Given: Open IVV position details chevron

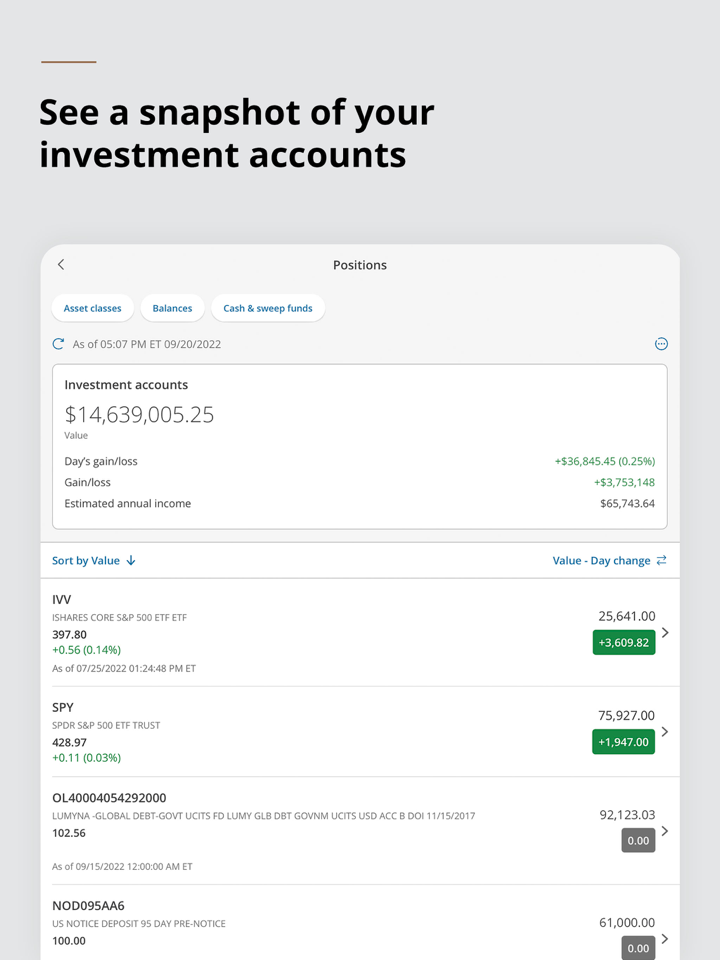Looking at the screenshot, I should pos(666,632).
